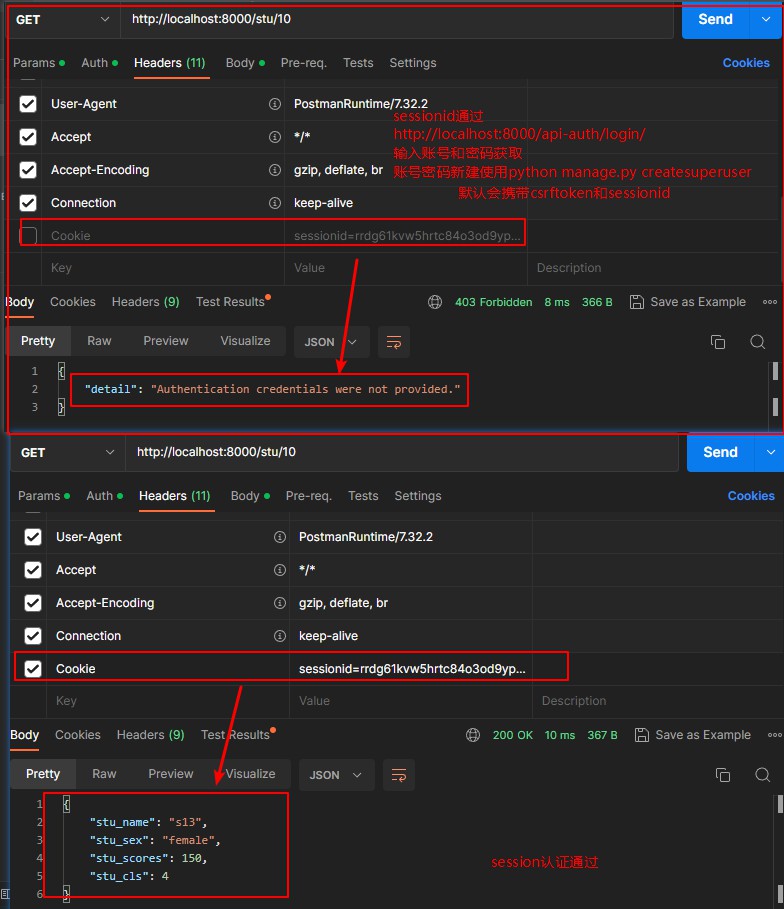The height and width of the screenshot is (909, 784).
Task: Enable the unchecked Cookie header in upper request
Action: point(28,235)
